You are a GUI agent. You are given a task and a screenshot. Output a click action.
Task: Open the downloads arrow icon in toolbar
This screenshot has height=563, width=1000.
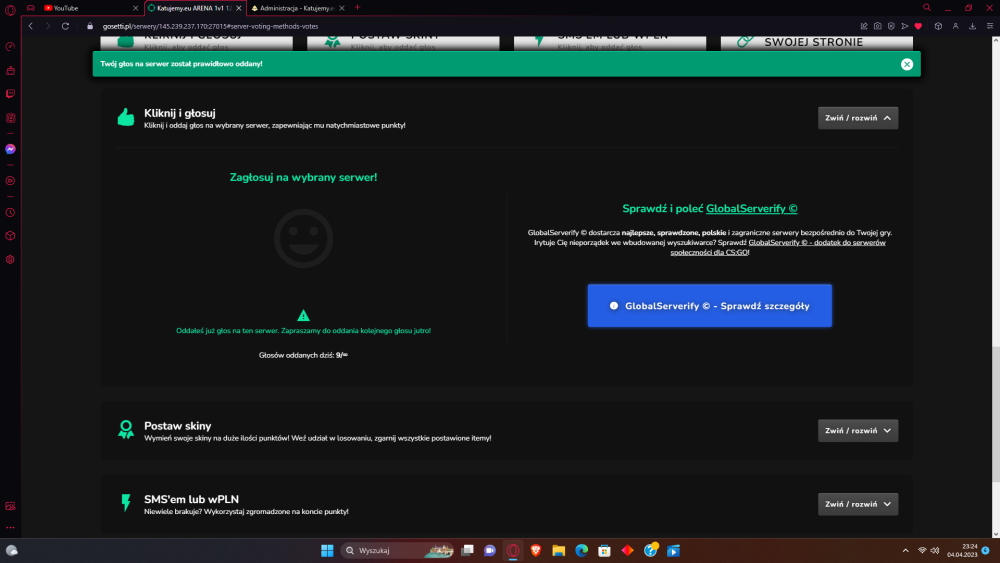coord(973,26)
